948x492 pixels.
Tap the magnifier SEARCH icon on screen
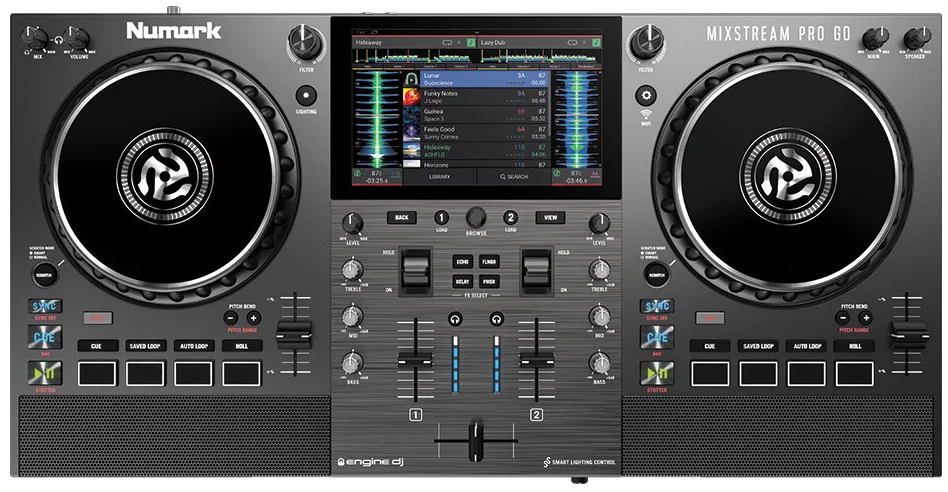[502, 176]
